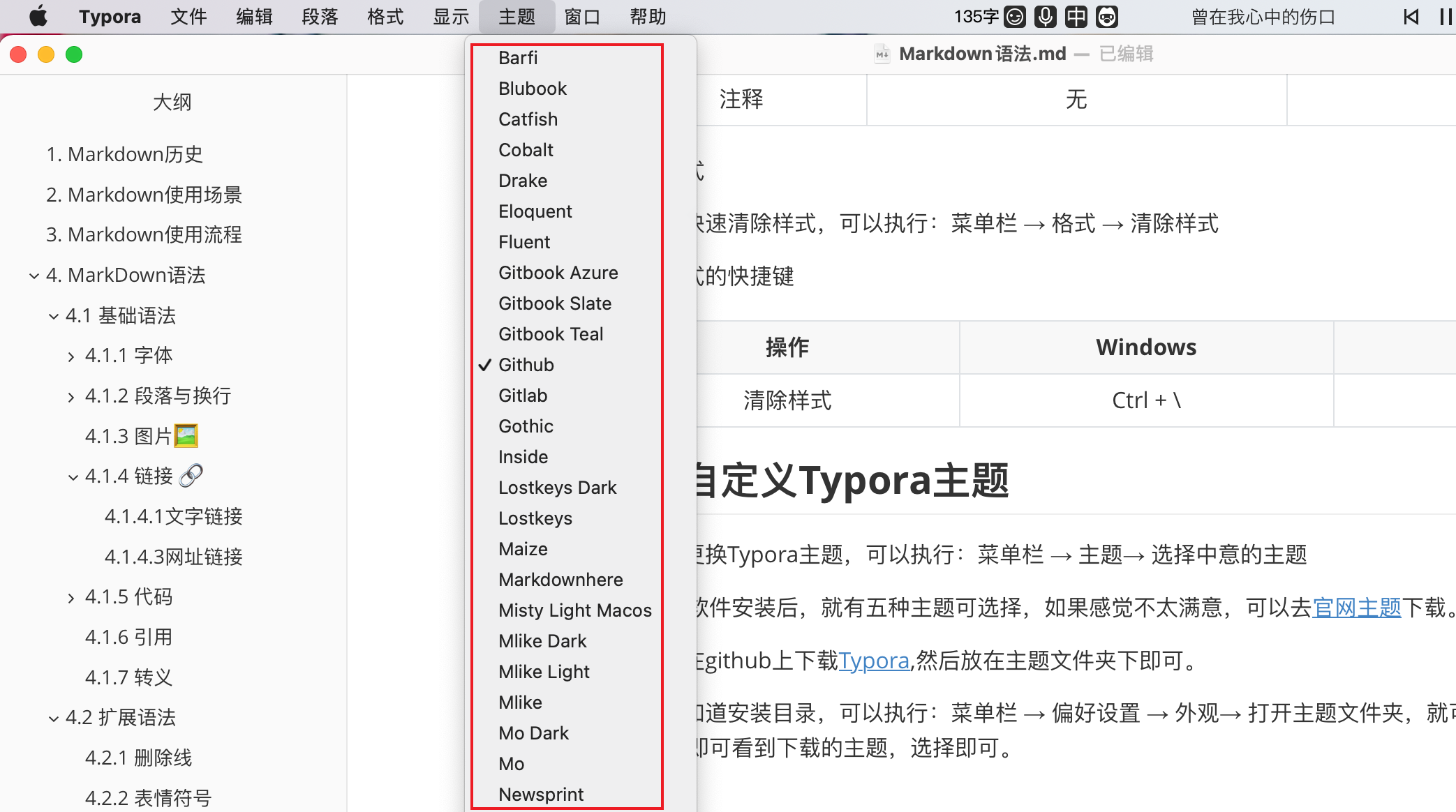The height and width of the screenshot is (812, 1456).
Task: Click the 中 input method icon
Action: 1076,16
